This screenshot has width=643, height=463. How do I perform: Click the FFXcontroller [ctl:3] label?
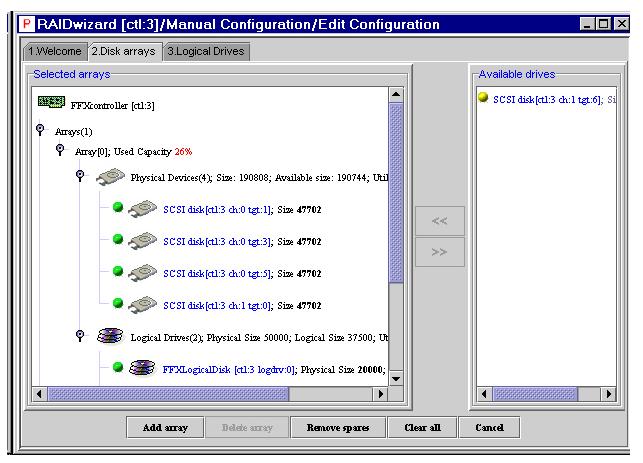point(112,106)
